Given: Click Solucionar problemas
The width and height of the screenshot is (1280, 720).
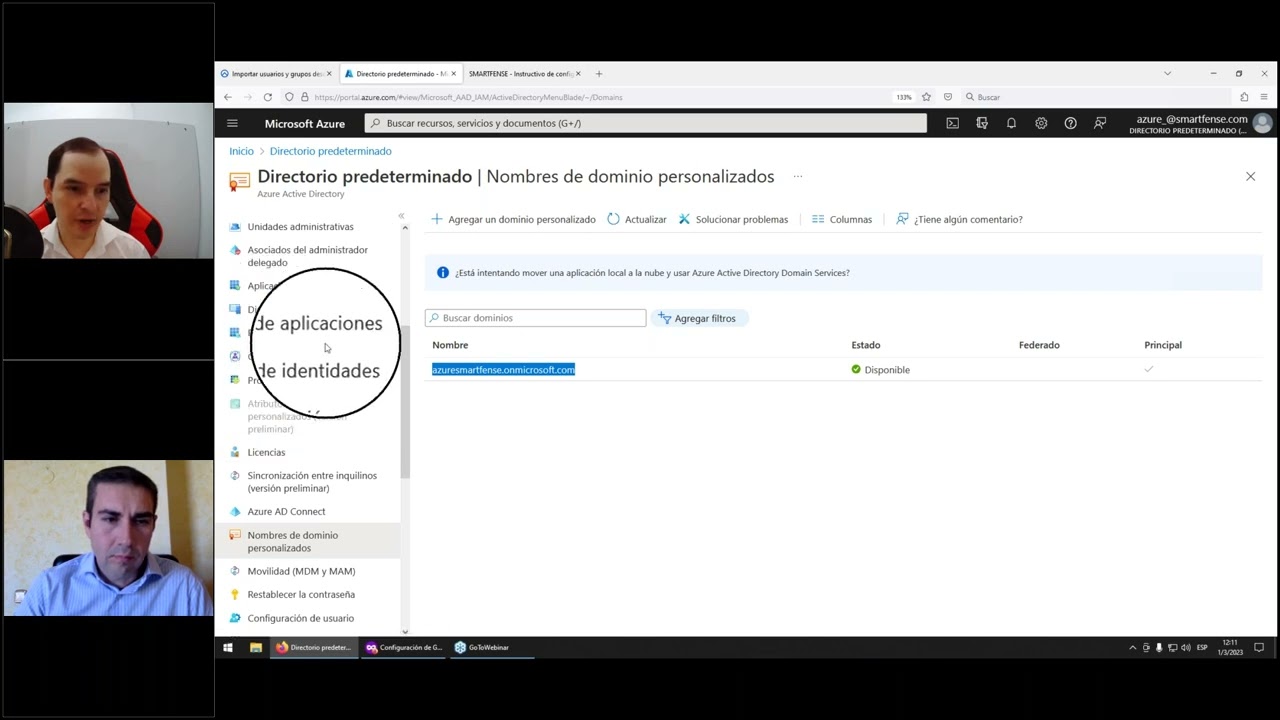Looking at the screenshot, I should point(733,219).
